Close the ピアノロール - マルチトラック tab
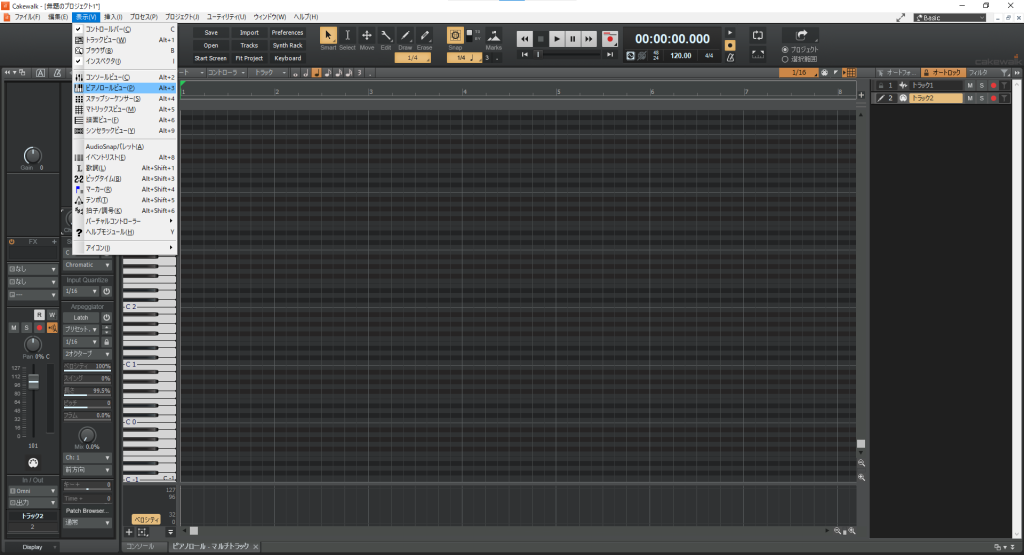The width and height of the screenshot is (1024, 555). pos(256,547)
